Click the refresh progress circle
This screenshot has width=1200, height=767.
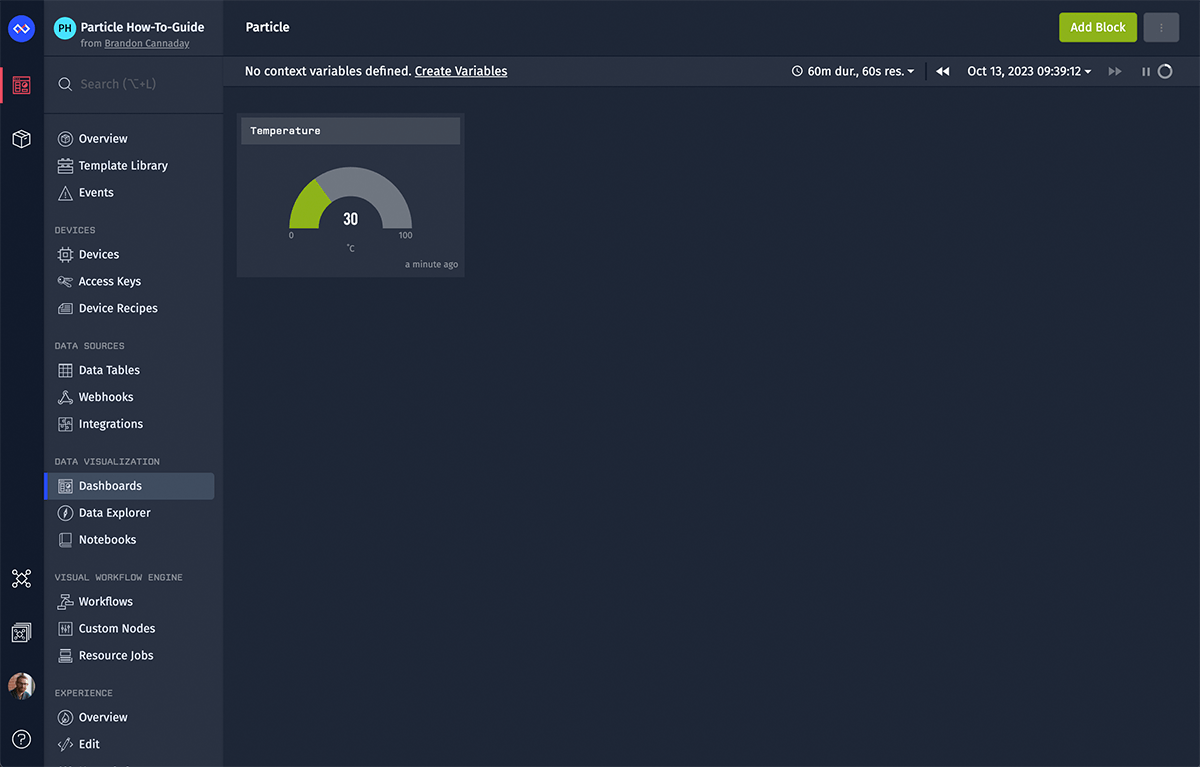pyautogui.click(x=1165, y=72)
